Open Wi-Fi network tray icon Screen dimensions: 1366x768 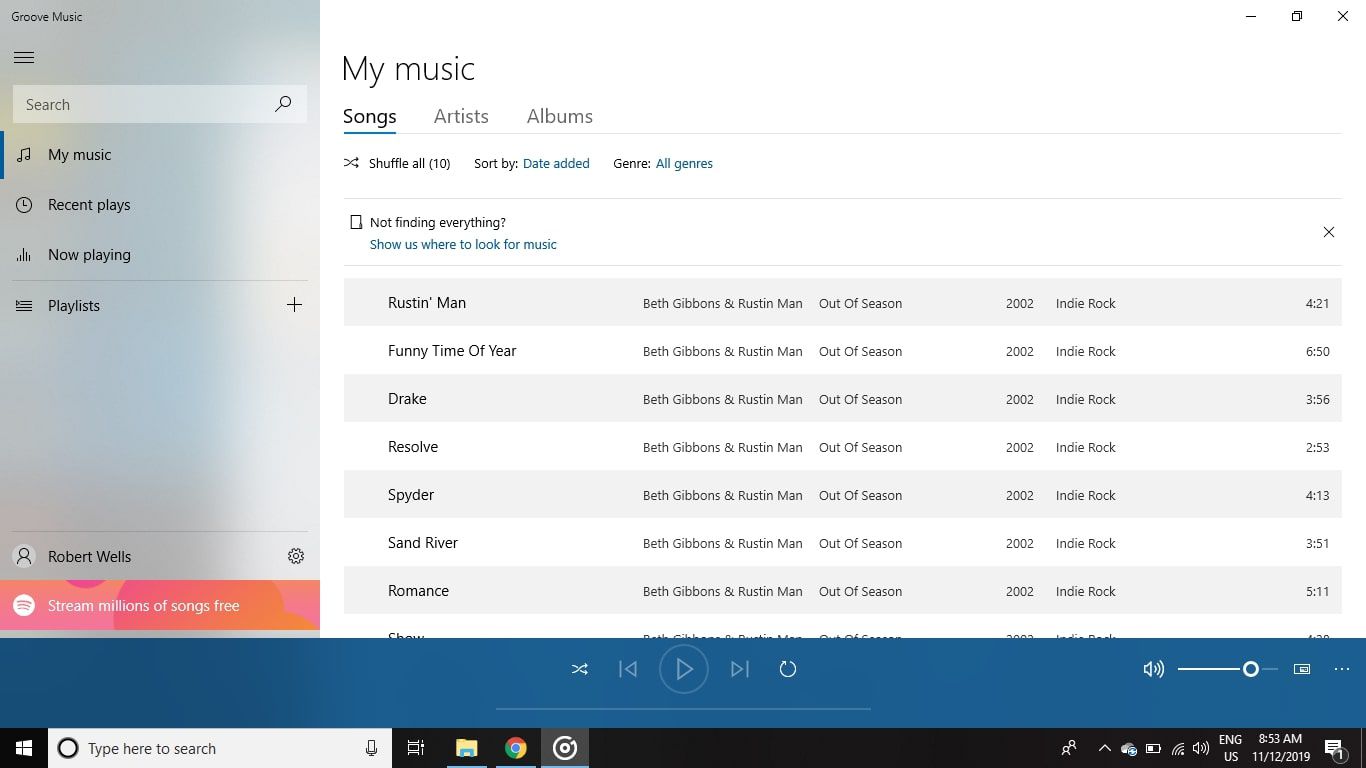pyautogui.click(x=1178, y=748)
